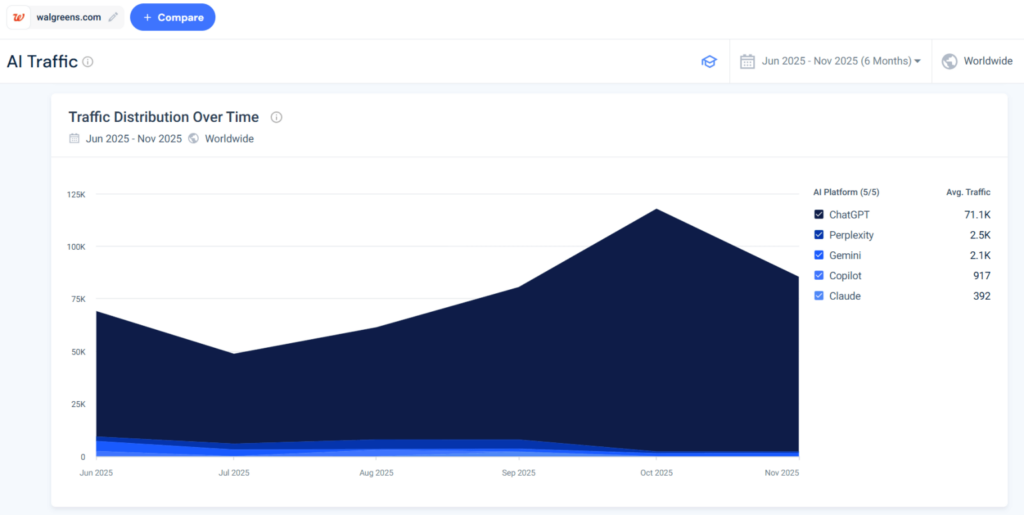Viewport: 1024px width, 515px height.
Task: Toggle the Copilot checkbox off
Action: 819,276
